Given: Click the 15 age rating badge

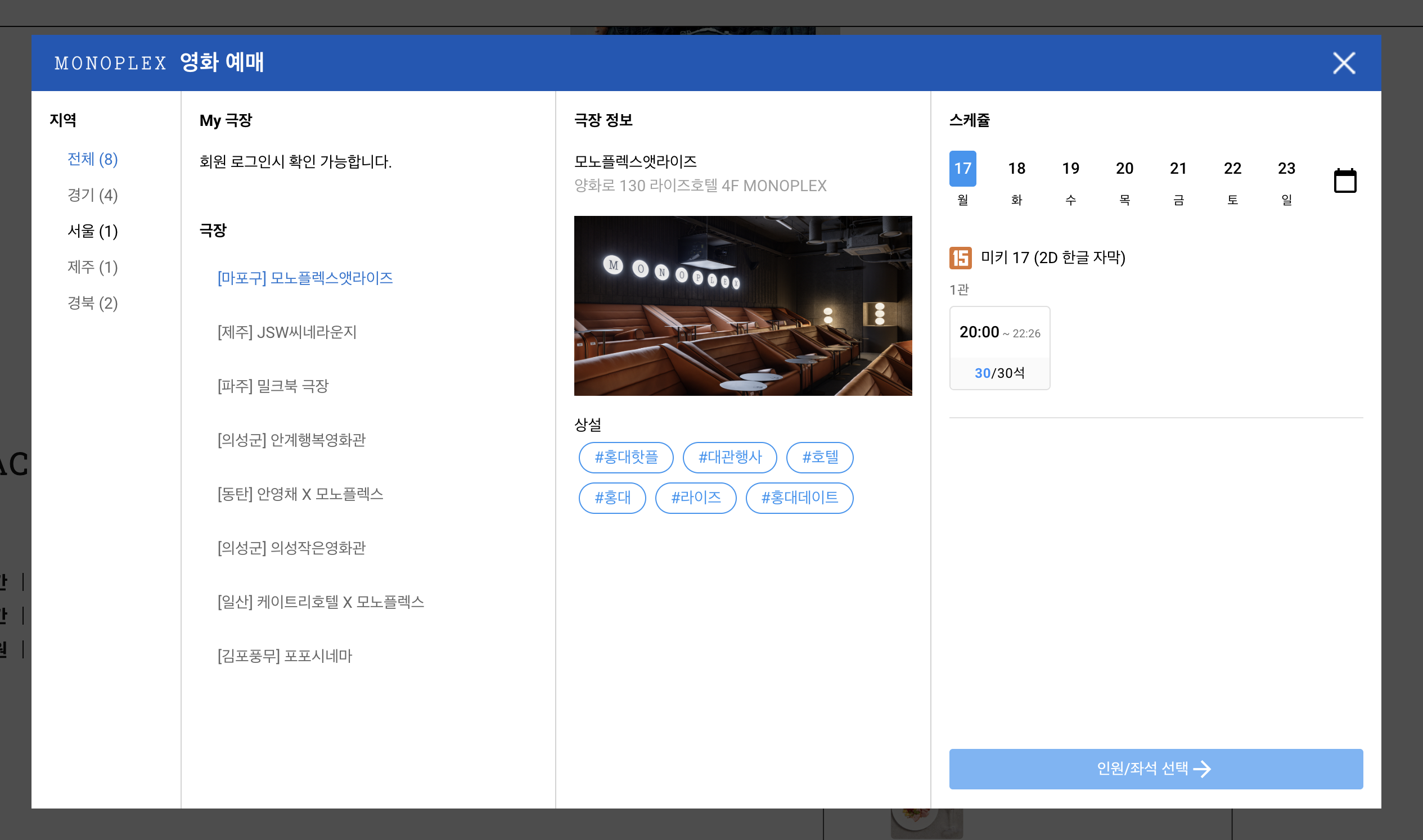Looking at the screenshot, I should 960,258.
